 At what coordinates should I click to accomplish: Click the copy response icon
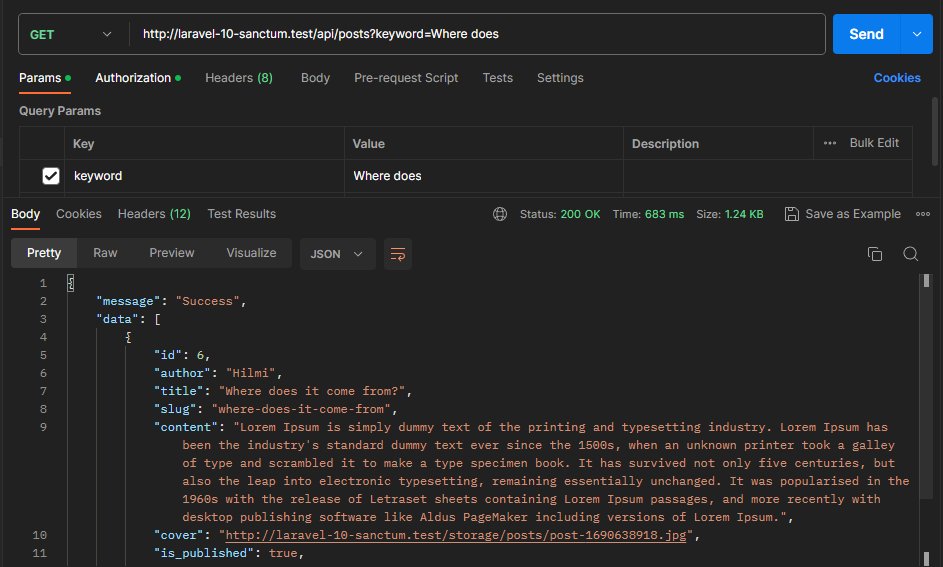coord(874,254)
